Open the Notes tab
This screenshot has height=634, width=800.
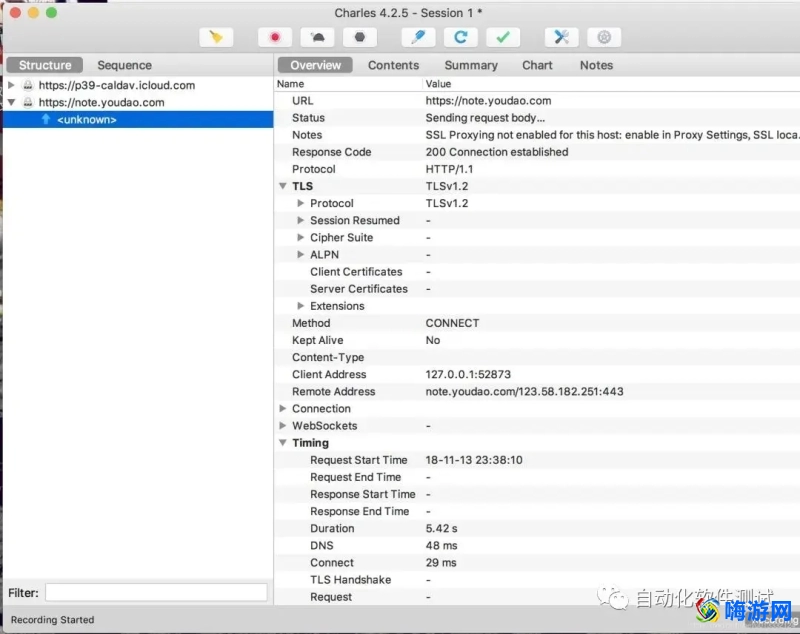pos(596,65)
